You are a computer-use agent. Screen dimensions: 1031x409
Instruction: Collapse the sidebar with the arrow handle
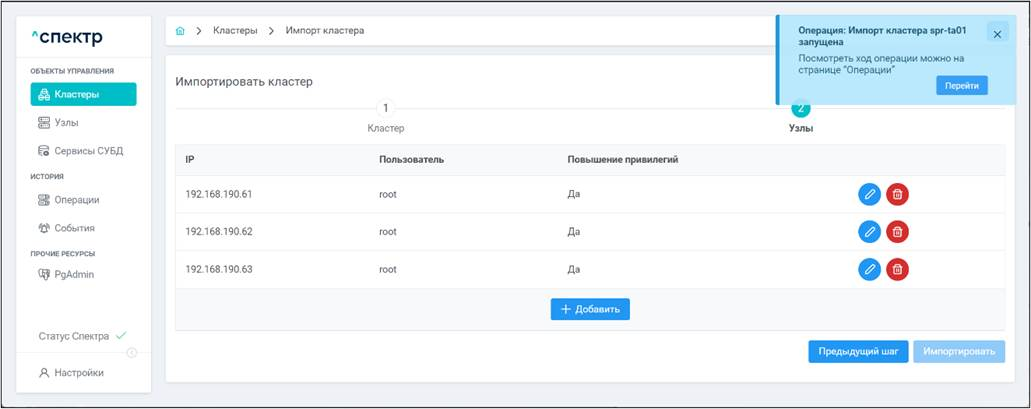(x=131, y=353)
